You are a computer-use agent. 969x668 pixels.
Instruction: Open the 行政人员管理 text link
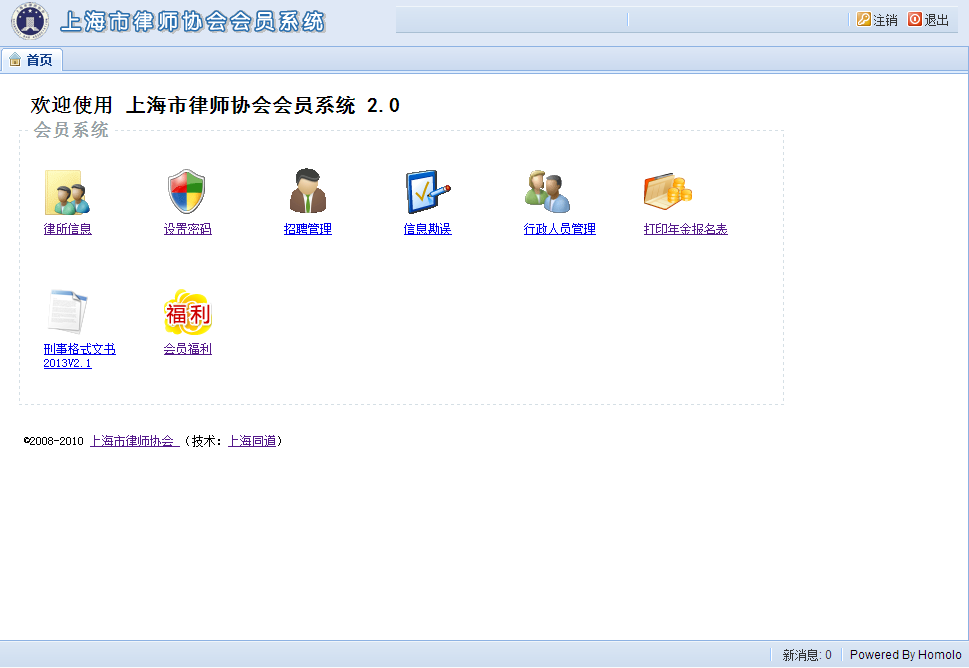pyautogui.click(x=560, y=229)
